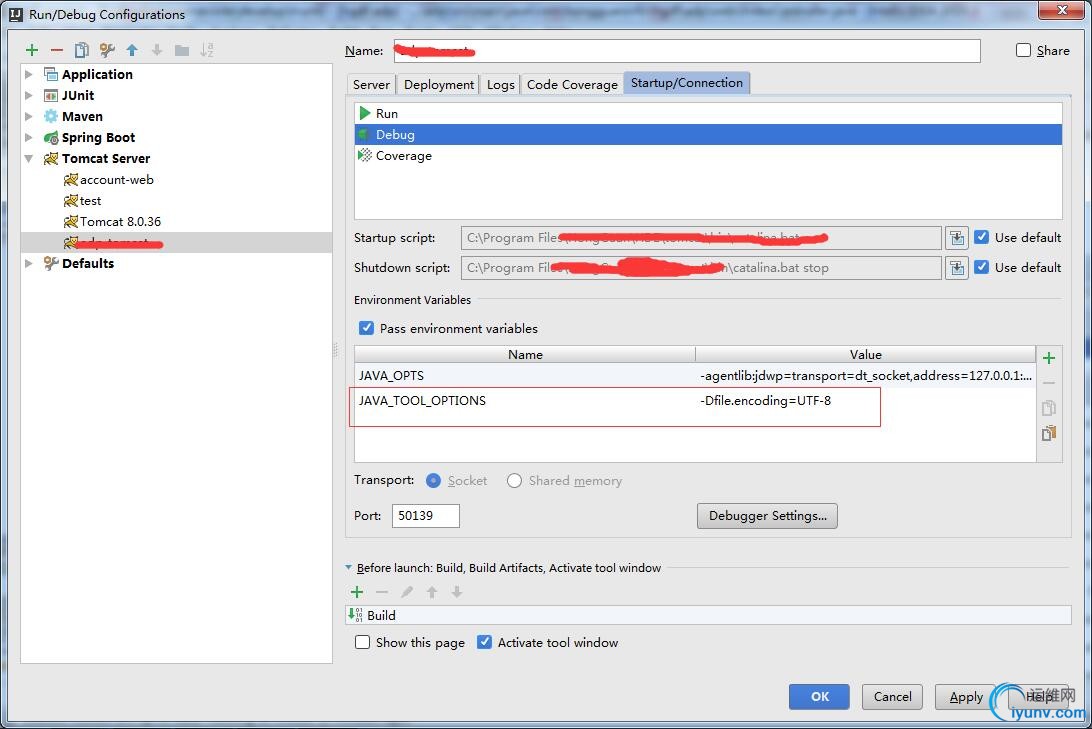Choose Socket transport radio button

433,480
